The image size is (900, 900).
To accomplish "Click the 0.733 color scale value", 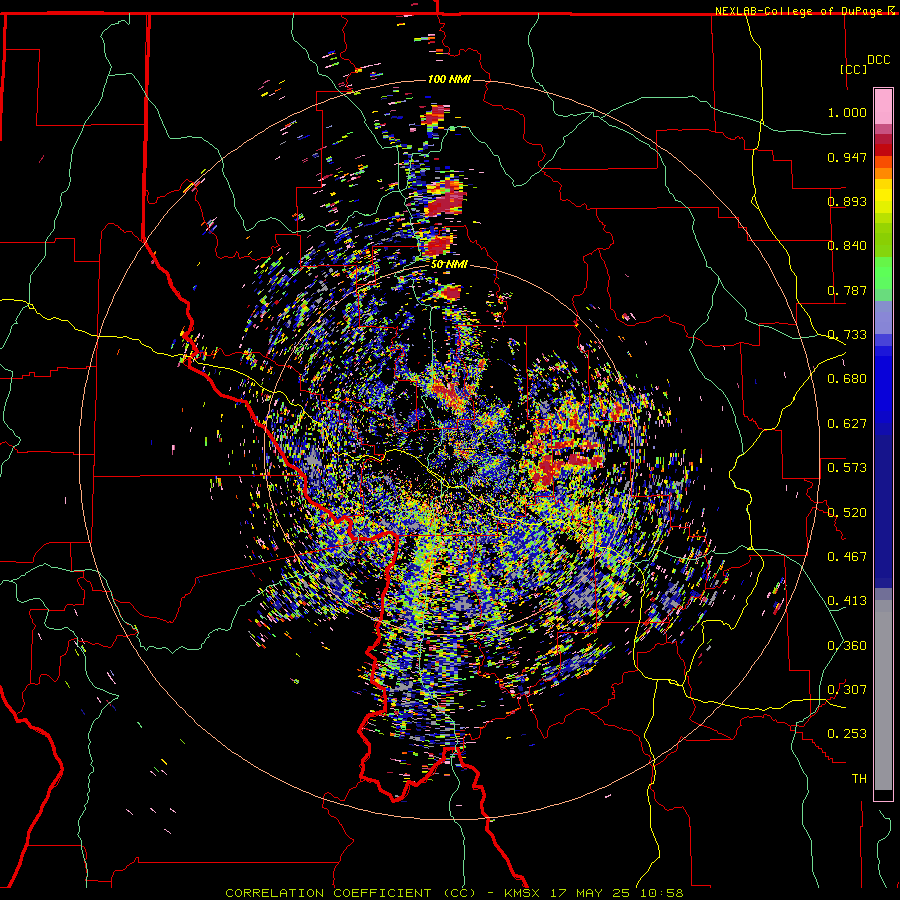I will [x=847, y=335].
